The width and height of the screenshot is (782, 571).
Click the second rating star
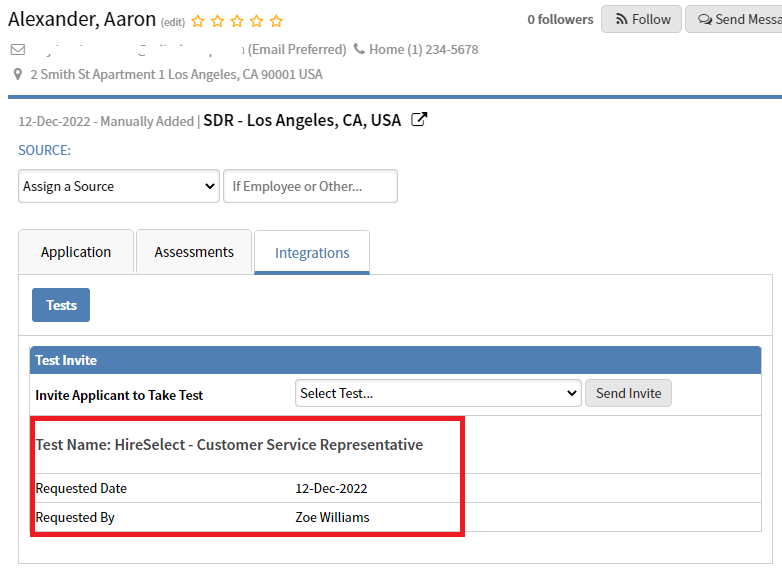pyautogui.click(x=217, y=21)
